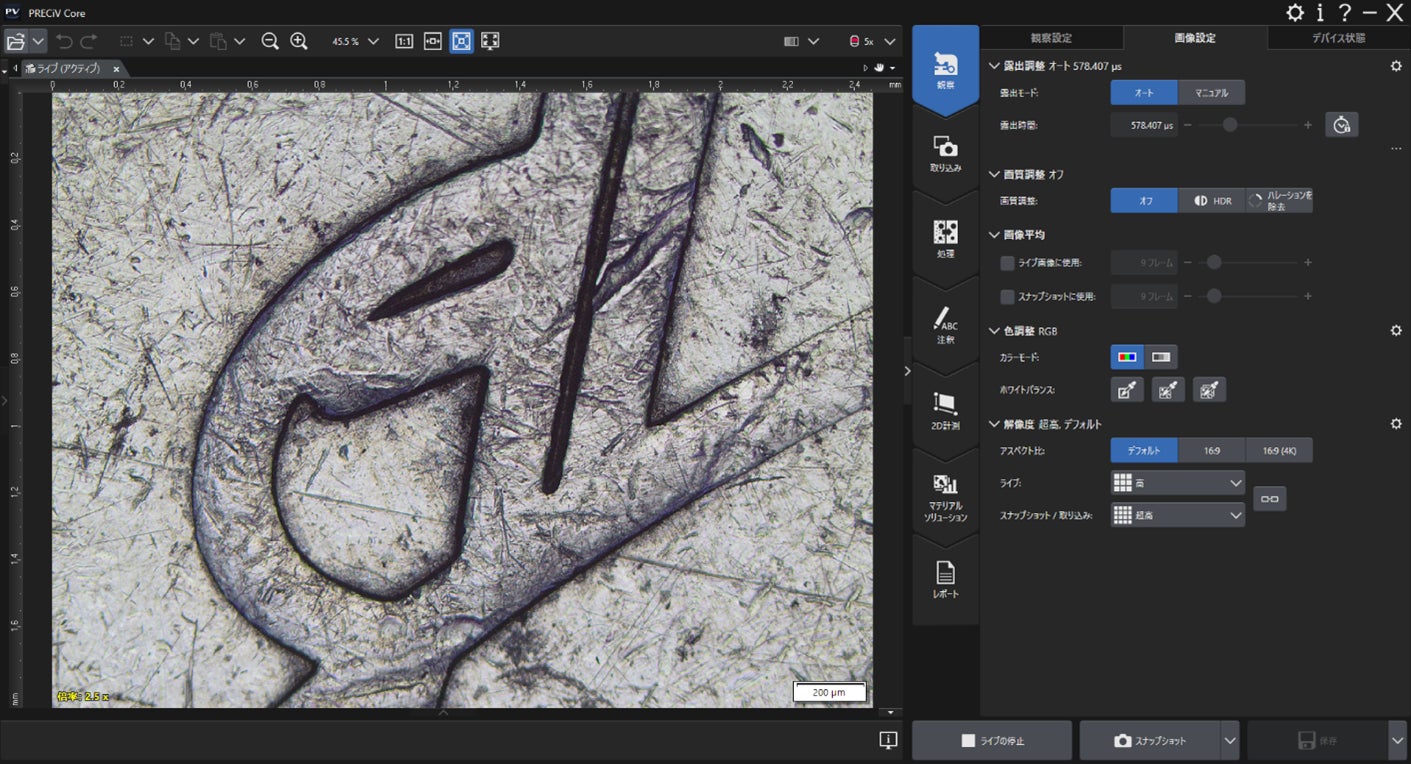The image size is (1411, 764).
Task: Click the undo arrow icon
Action: [65, 41]
